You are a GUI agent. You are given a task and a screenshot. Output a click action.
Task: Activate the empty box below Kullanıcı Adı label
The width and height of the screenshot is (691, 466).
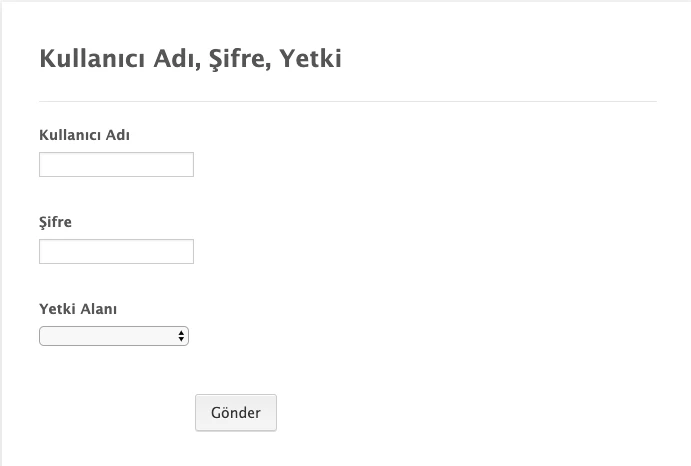116,164
